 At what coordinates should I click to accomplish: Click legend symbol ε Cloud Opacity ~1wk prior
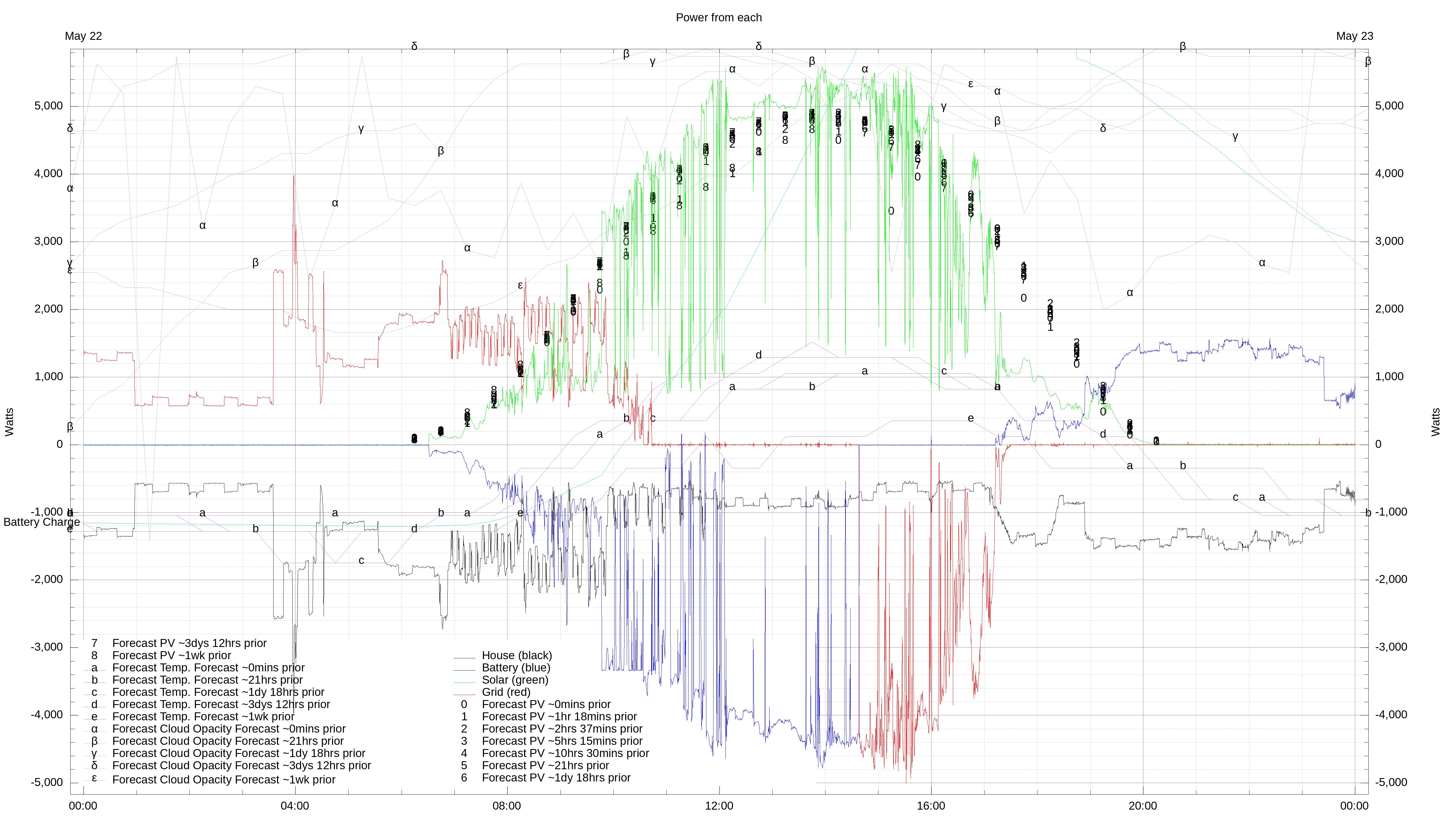click(x=94, y=778)
